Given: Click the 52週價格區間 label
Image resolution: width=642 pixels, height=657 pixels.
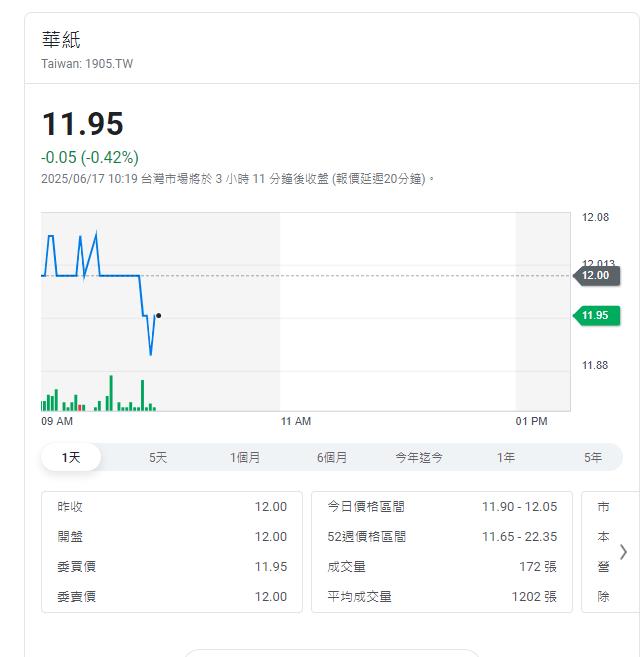Looking at the screenshot, I should pos(367,537).
